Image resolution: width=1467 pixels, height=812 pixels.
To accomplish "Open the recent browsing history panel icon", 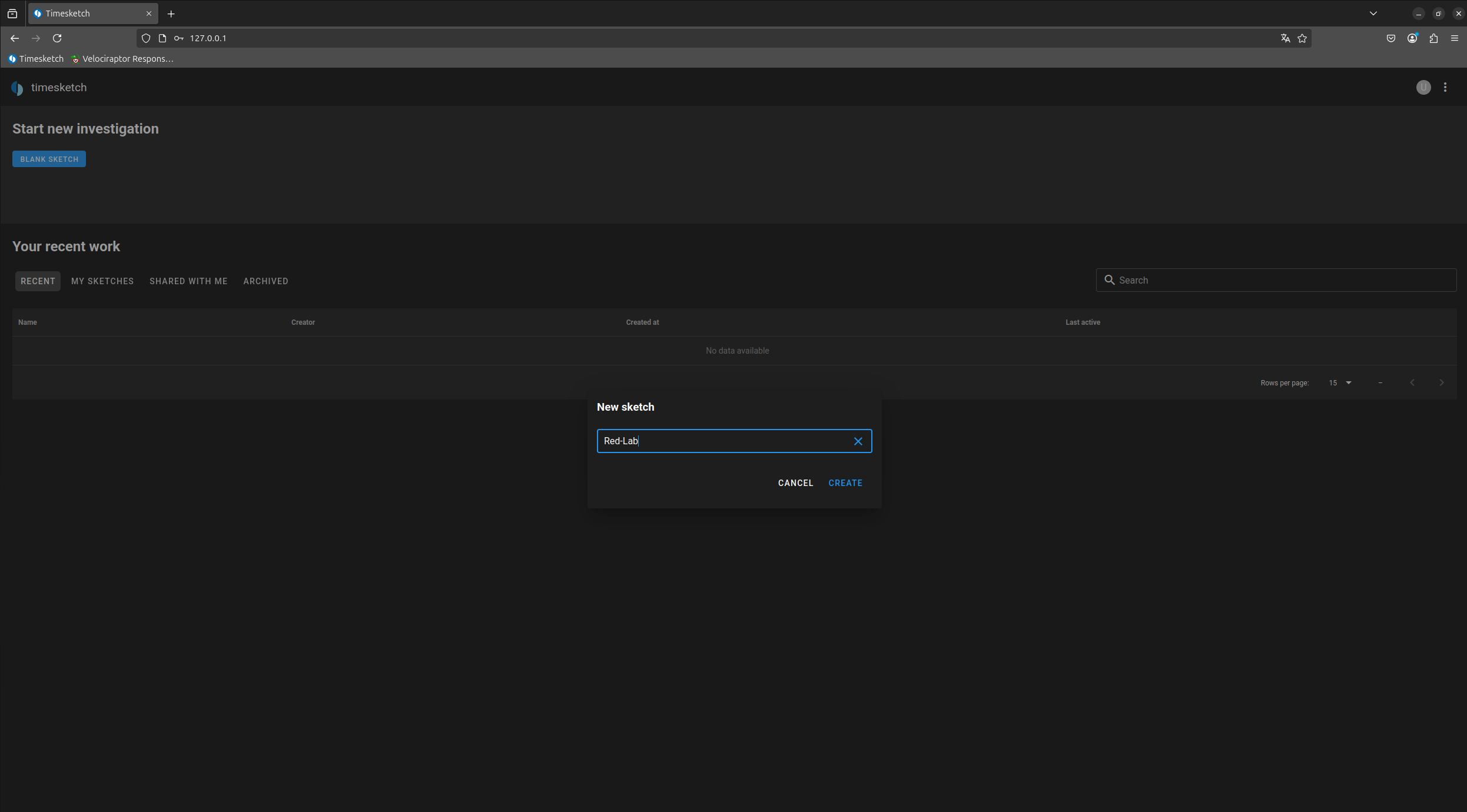I will coord(12,14).
